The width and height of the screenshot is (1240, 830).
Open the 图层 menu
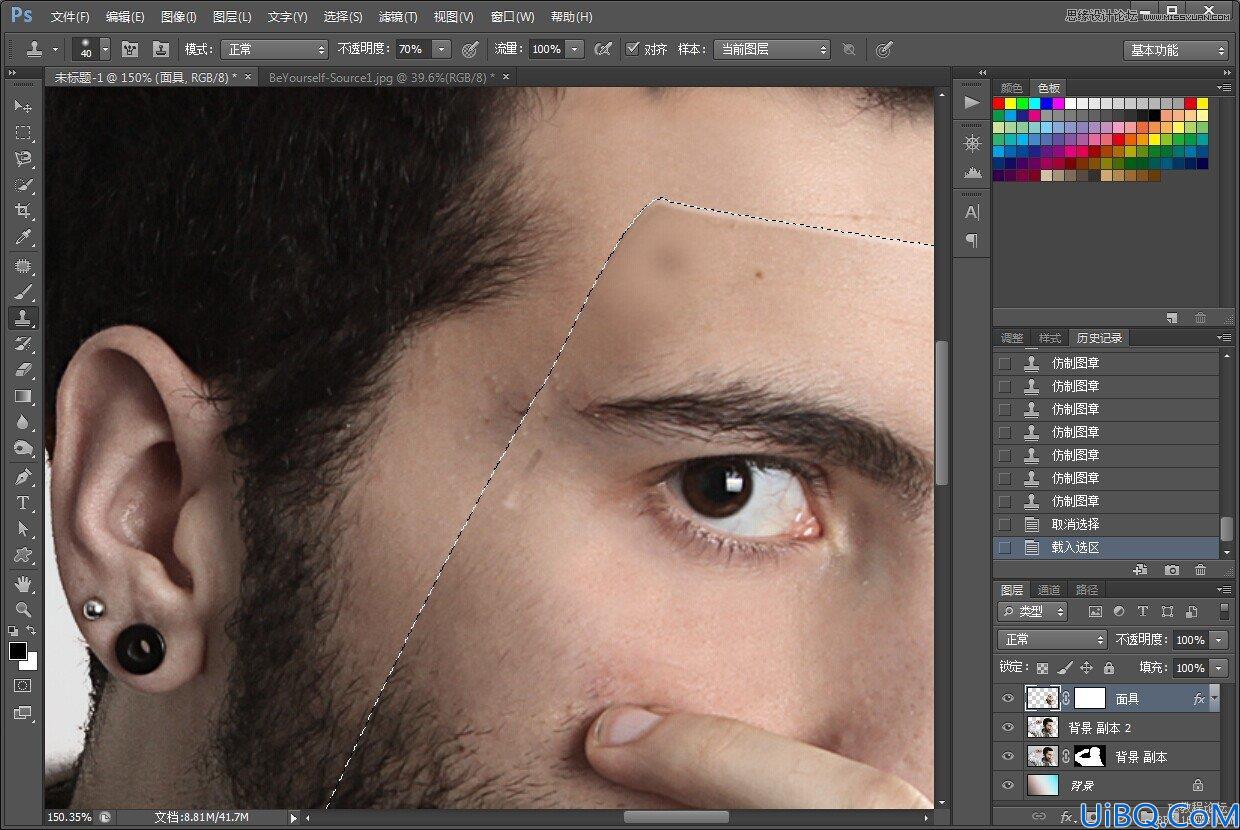pos(232,17)
